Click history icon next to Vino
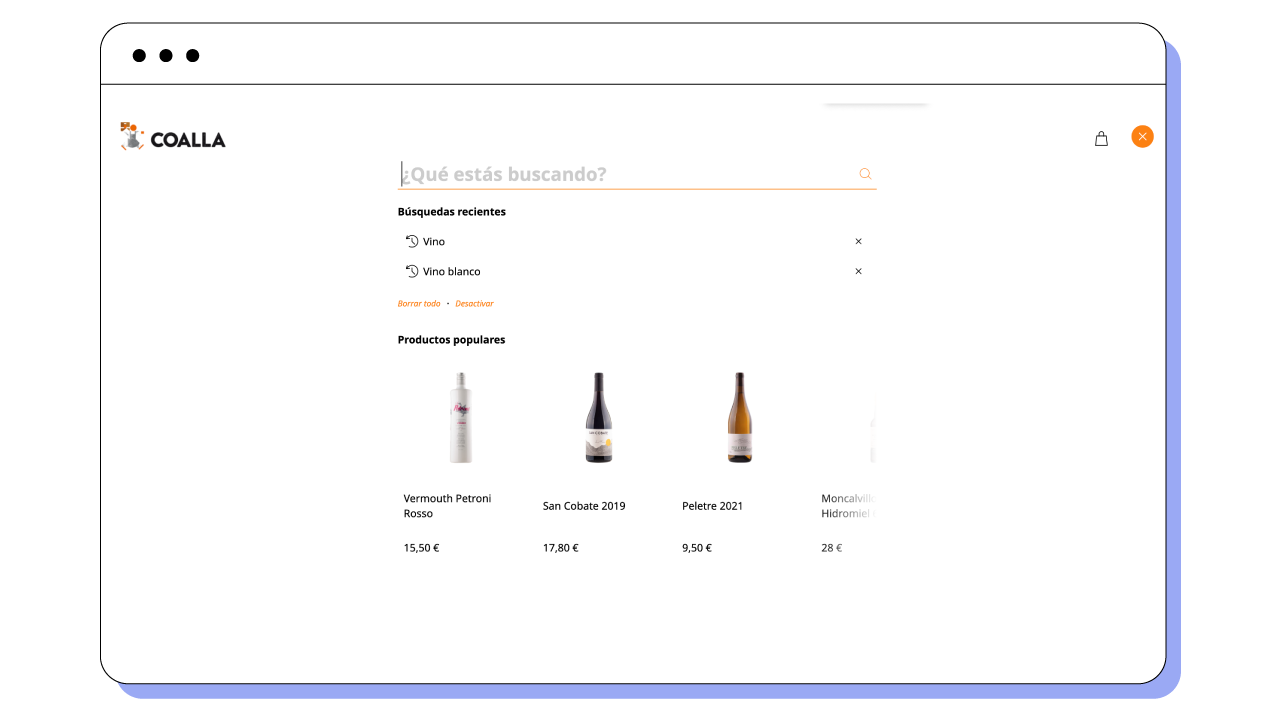This screenshot has width=1280, height=720. (x=411, y=242)
